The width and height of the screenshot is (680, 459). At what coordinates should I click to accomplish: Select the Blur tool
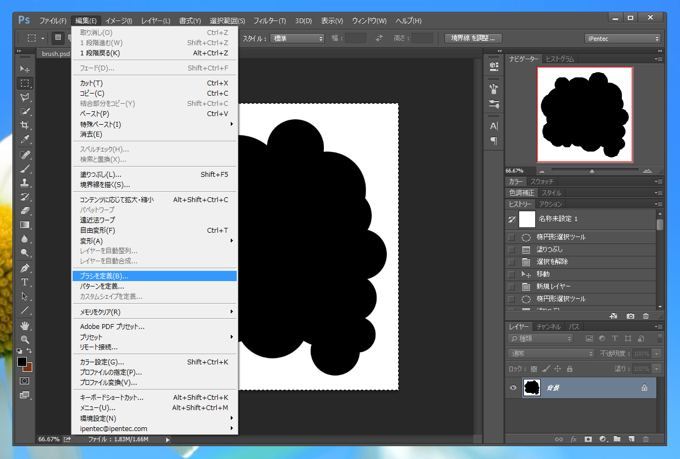(x=25, y=239)
